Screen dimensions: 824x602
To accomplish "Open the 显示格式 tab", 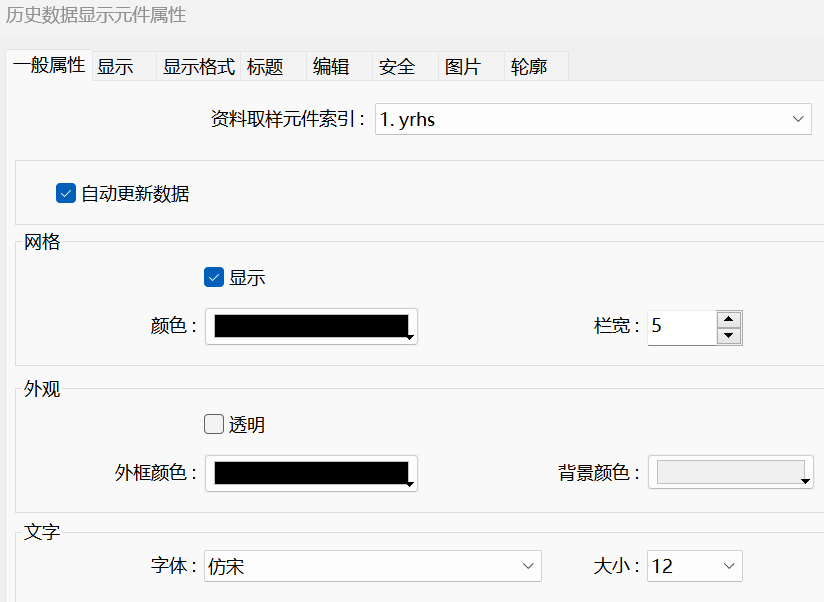I will coord(199,67).
